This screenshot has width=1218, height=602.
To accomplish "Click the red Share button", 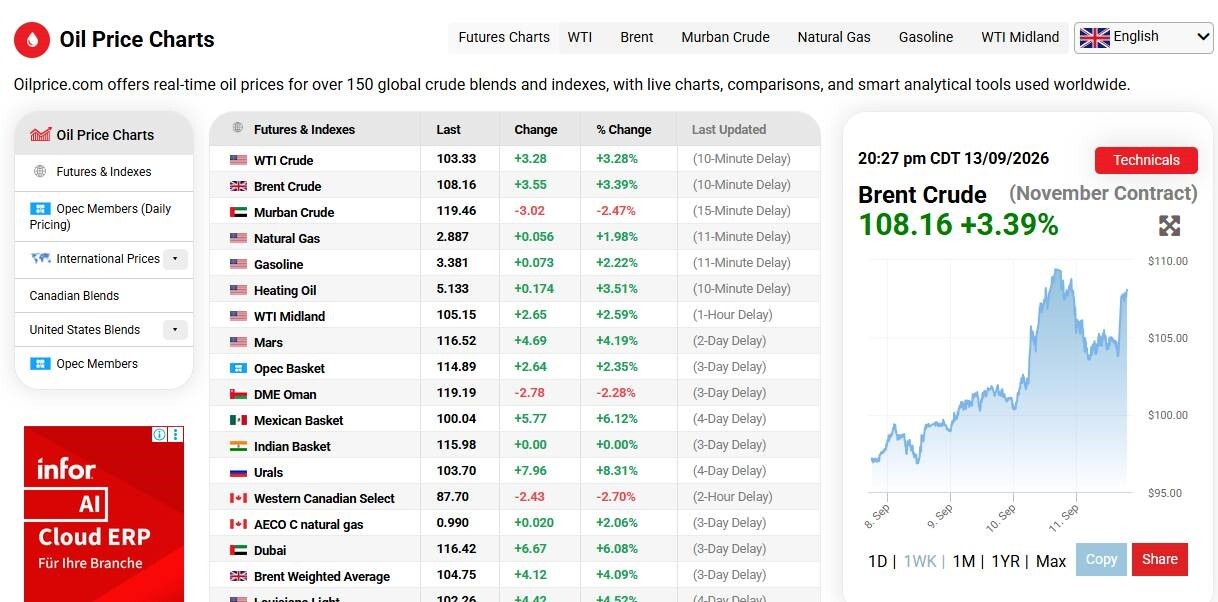I will coord(1160,559).
